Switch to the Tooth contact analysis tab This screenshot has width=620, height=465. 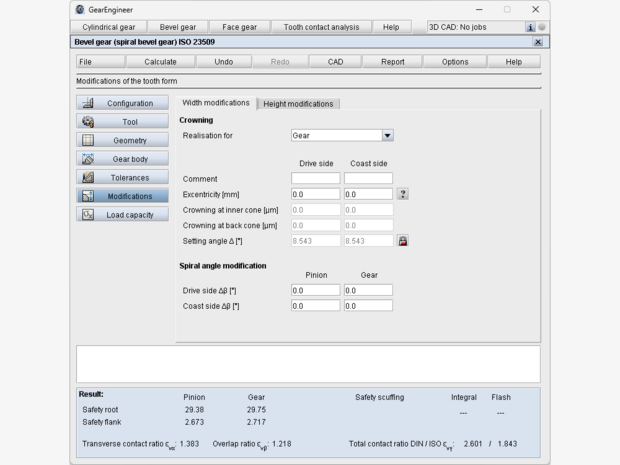321,27
